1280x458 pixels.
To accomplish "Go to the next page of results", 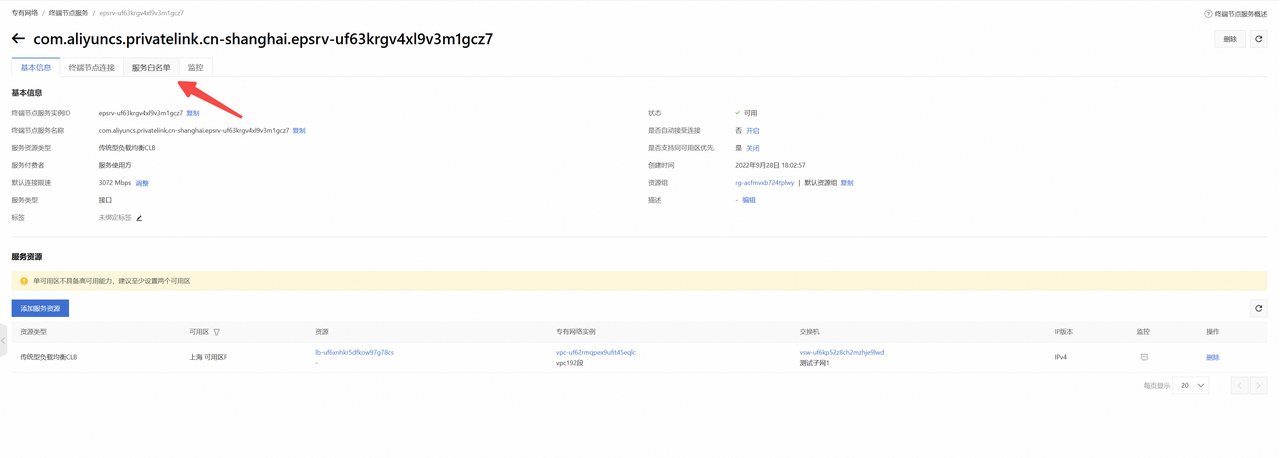I will coord(1259,385).
